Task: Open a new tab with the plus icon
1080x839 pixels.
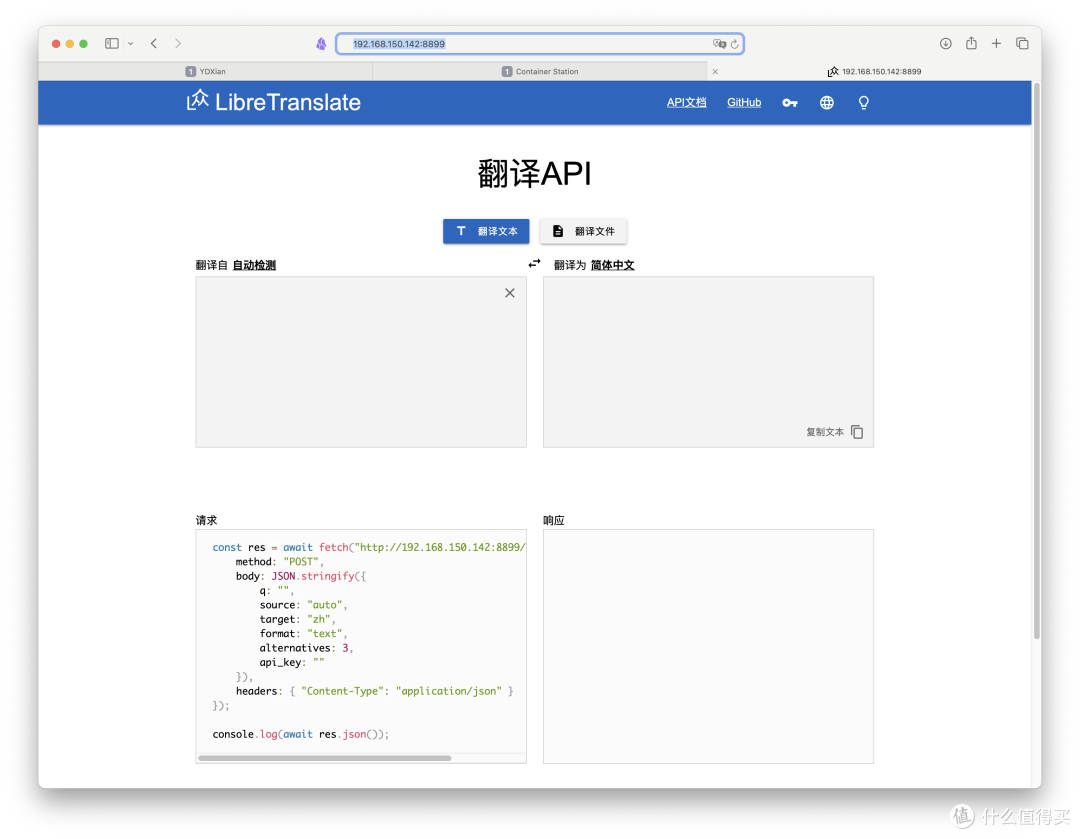Action: (996, 43)
